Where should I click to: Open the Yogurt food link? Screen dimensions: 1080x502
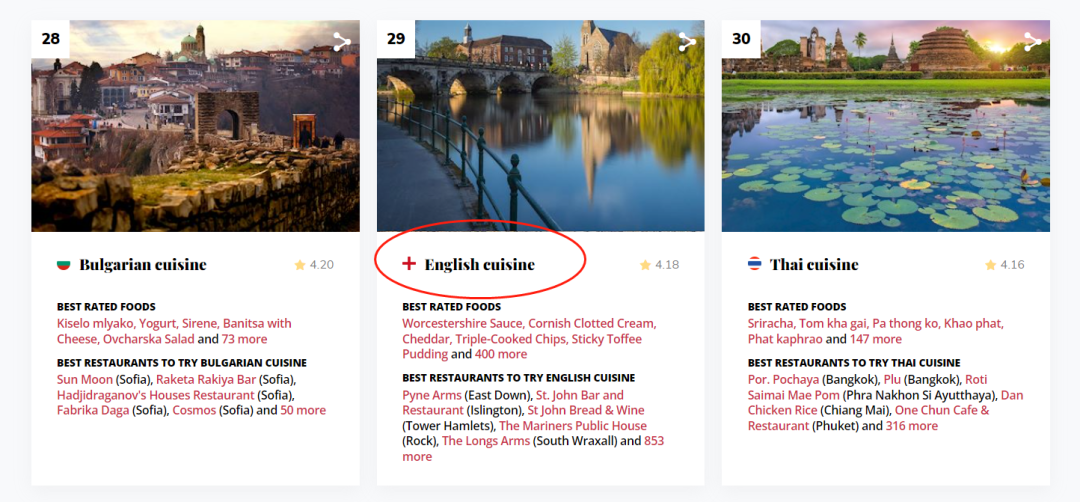159,324
